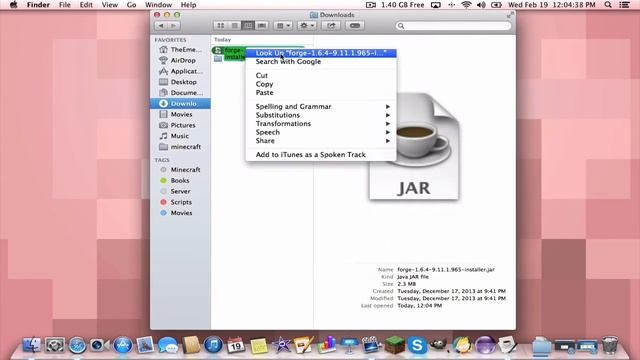Viewport: 640px width, 360px height.
Task: Open Applications in the sidebar
Action: tap(180, 71)
